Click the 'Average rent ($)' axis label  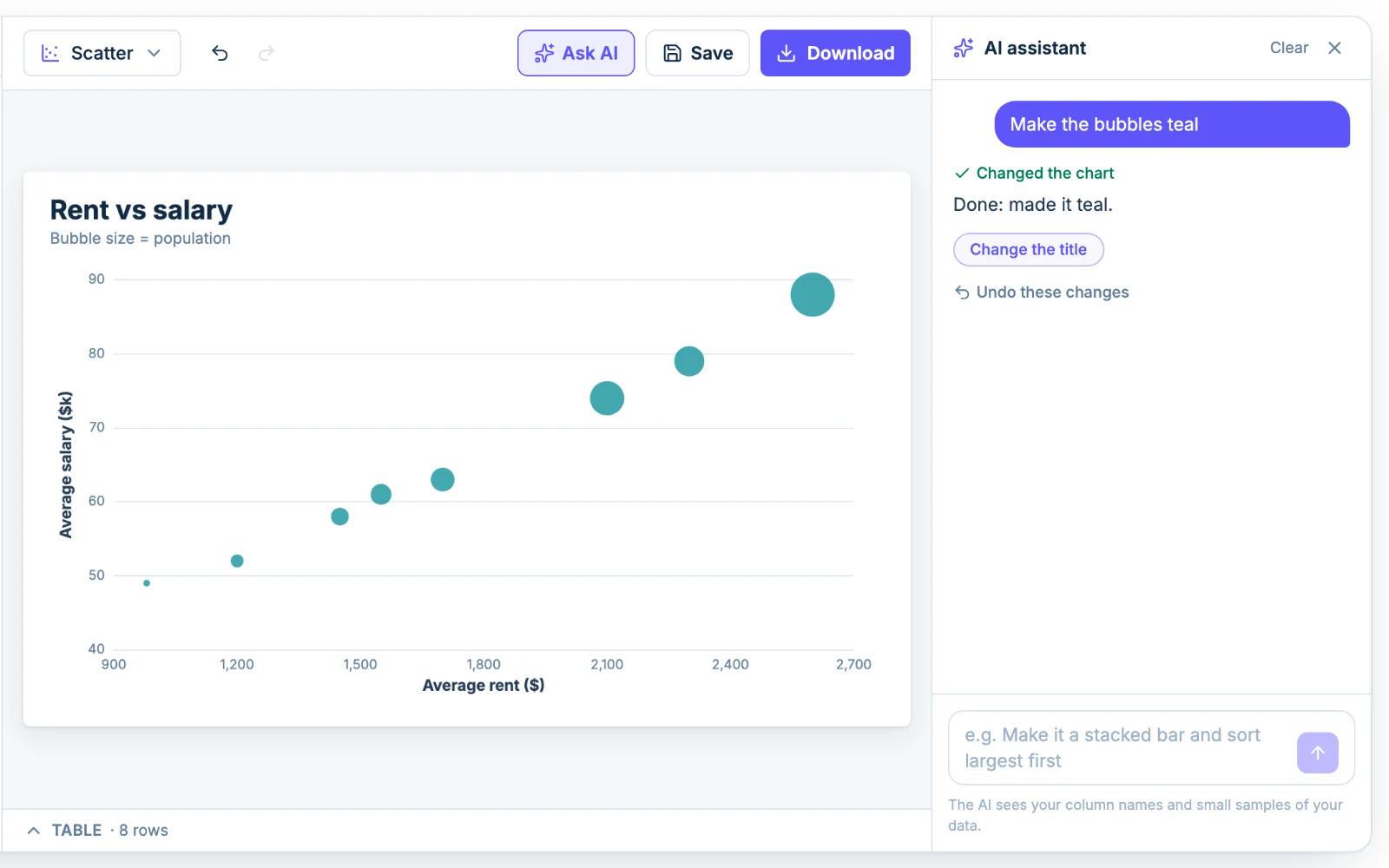[484, 685]
